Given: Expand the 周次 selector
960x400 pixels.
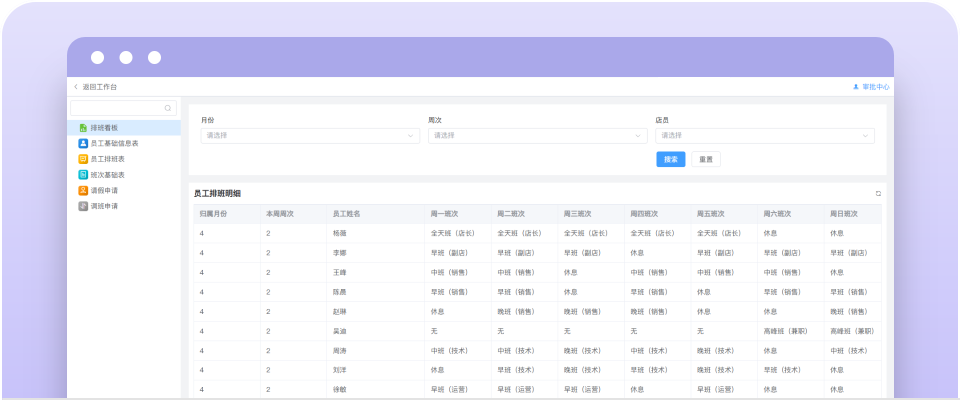Looking at the screenshot, I should 538,136.
